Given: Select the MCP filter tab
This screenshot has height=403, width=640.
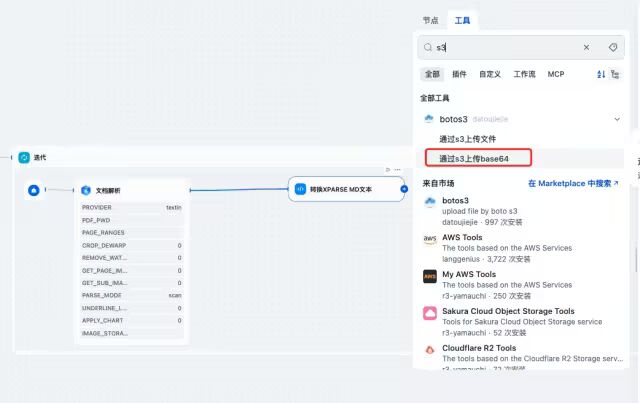Looking at the screenshot, I should [556, 74].
